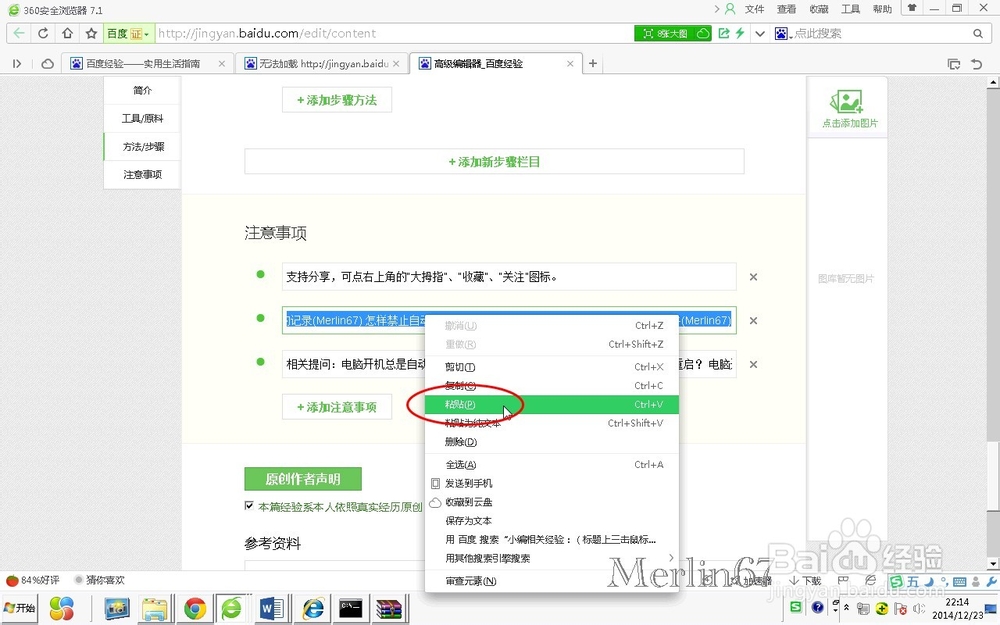Click the browser back arrow button
1000x625 pixels.
19,33
